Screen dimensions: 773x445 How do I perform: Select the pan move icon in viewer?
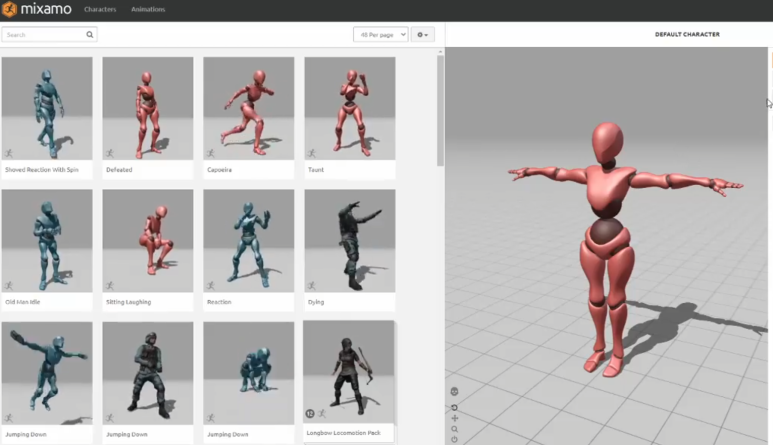click(454, 418)
